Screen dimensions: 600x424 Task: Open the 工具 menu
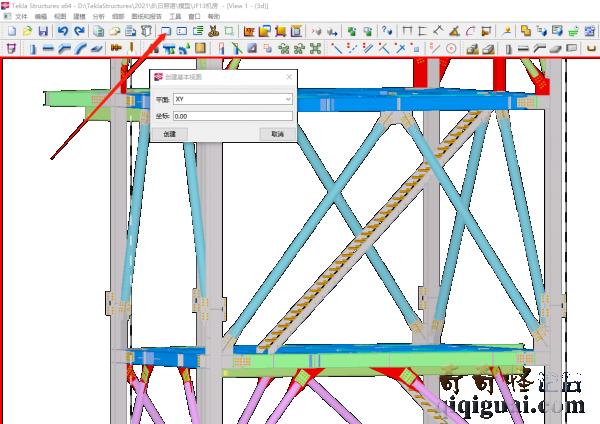pyautogui.click(x=175, y=16)
